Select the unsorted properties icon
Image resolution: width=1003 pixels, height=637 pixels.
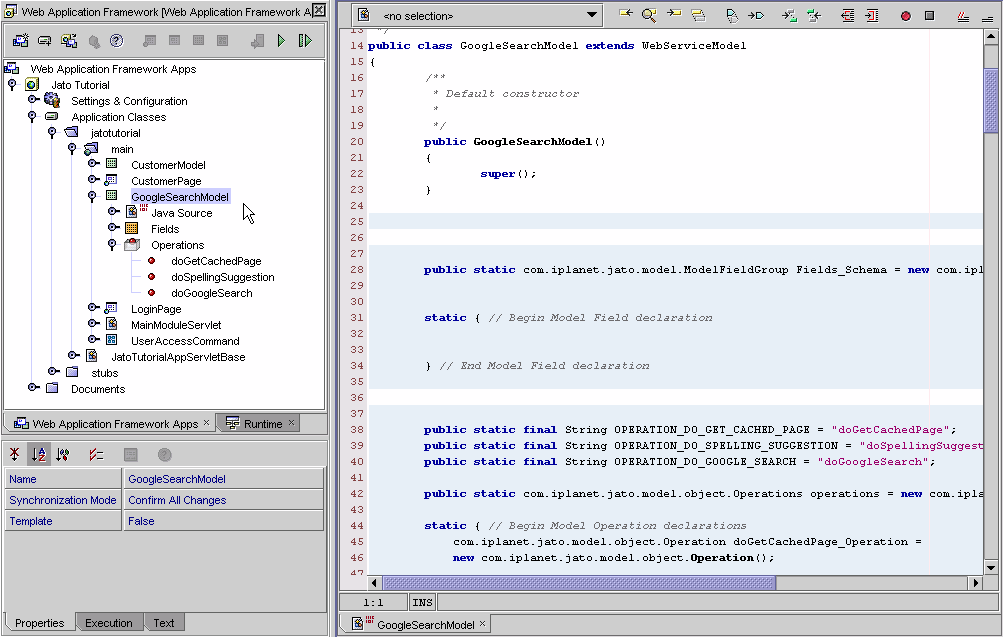14,453
